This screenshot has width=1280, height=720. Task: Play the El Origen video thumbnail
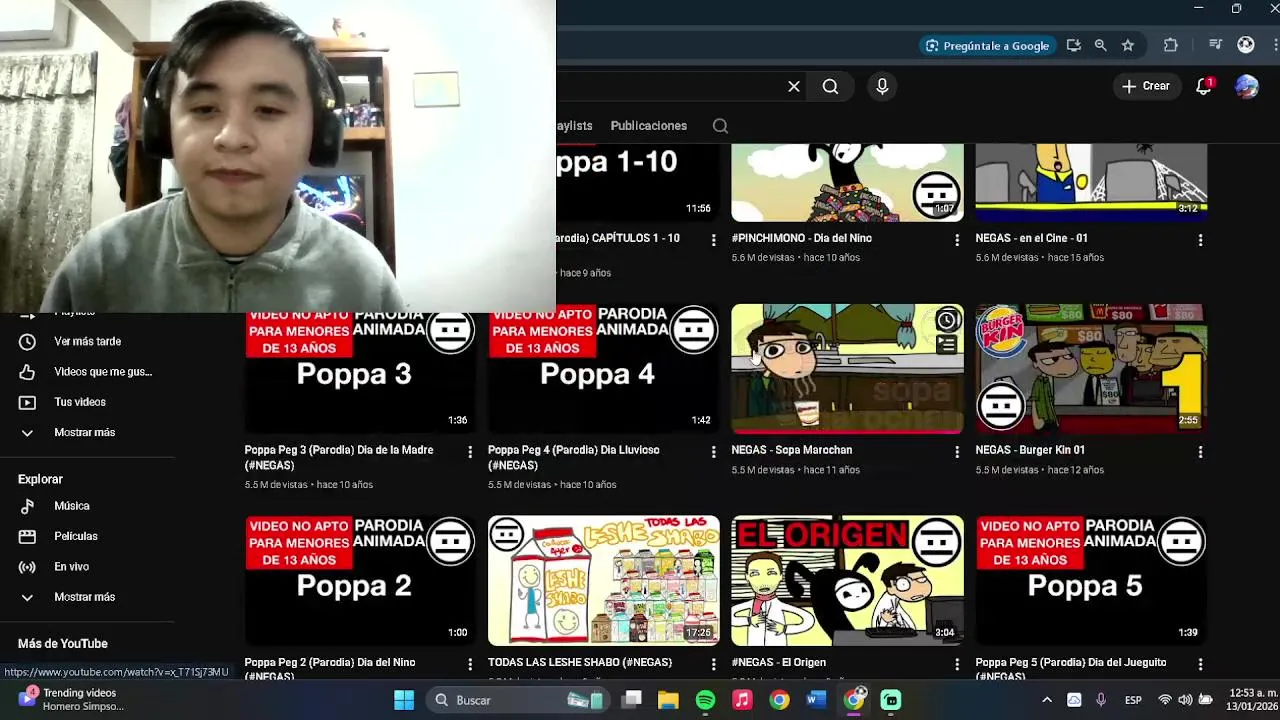click(x=847, y=581)
